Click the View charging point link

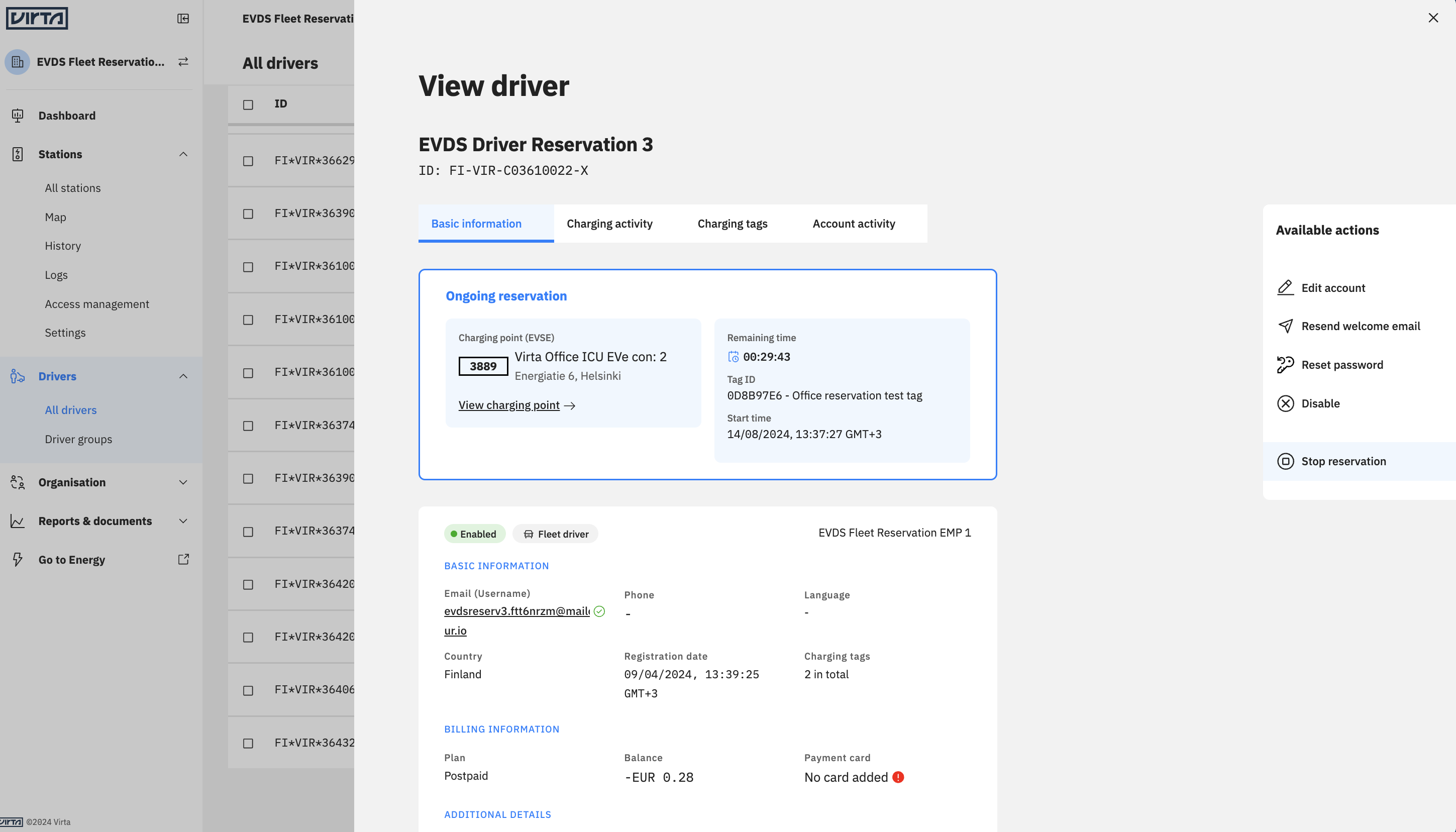[508, 405]
